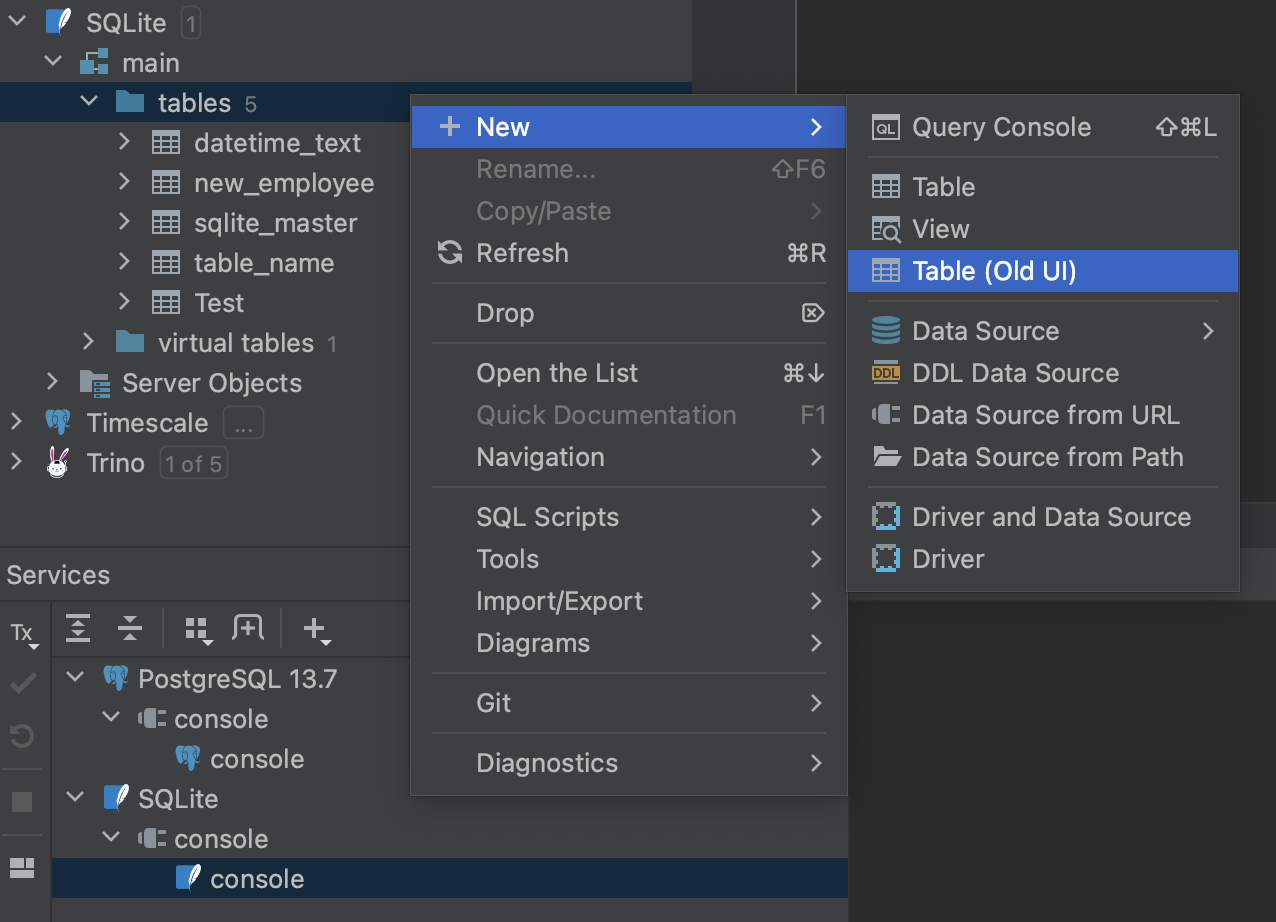Viewport: 1276px width, 922px height.
Task: Select Open the List menu item
Action: 629,373
